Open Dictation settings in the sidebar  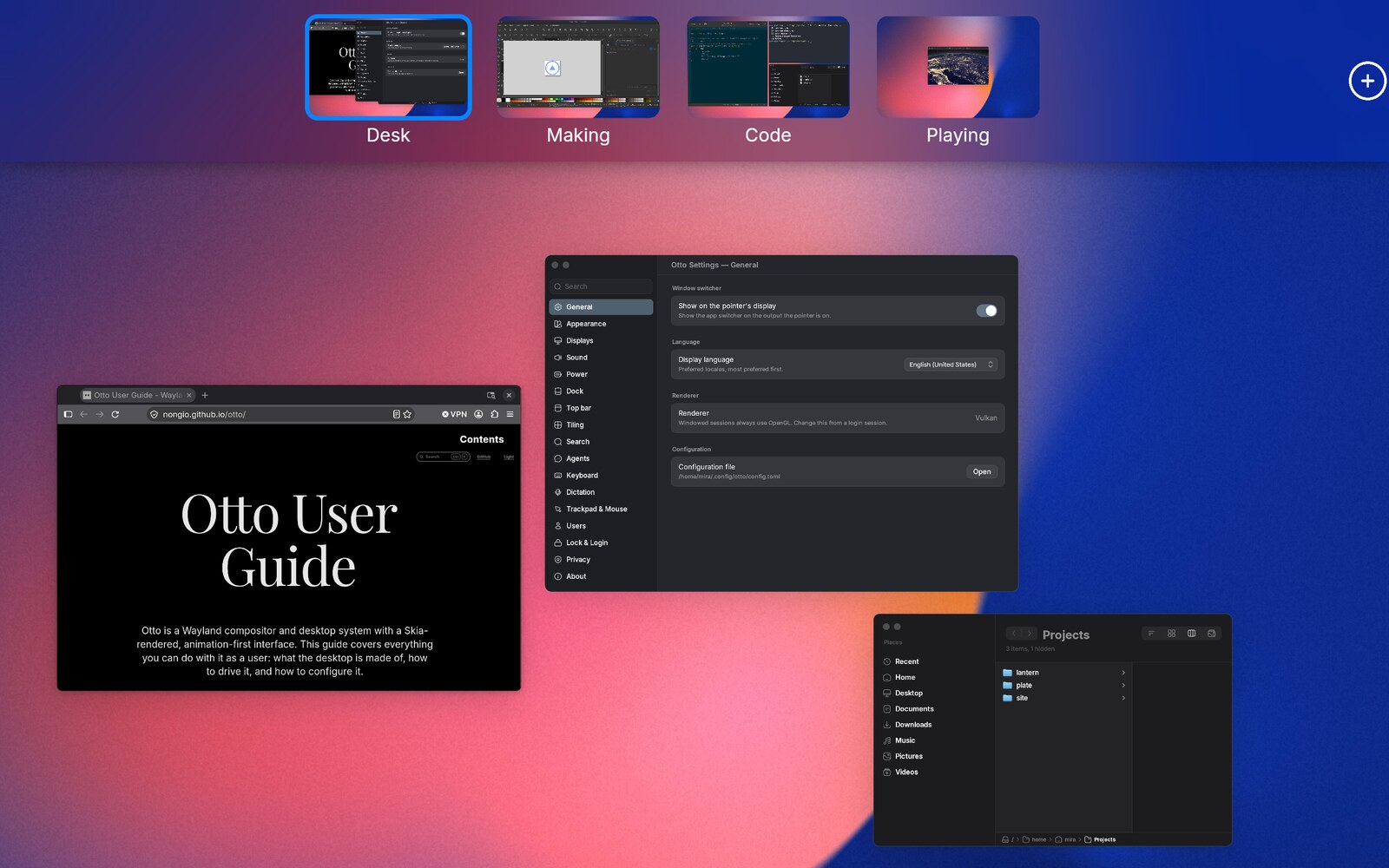click(601, 492)
